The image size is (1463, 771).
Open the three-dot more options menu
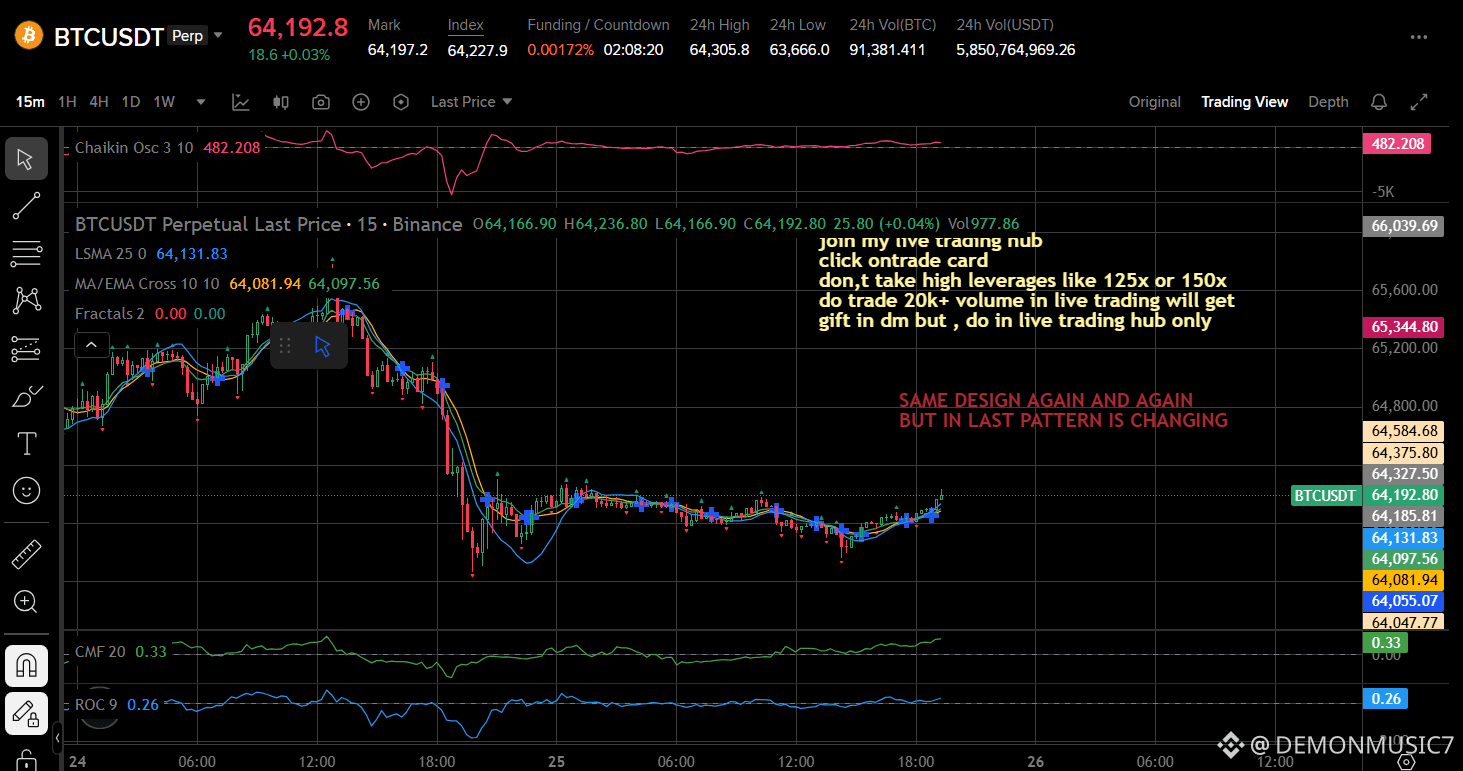click(1419, 37)
